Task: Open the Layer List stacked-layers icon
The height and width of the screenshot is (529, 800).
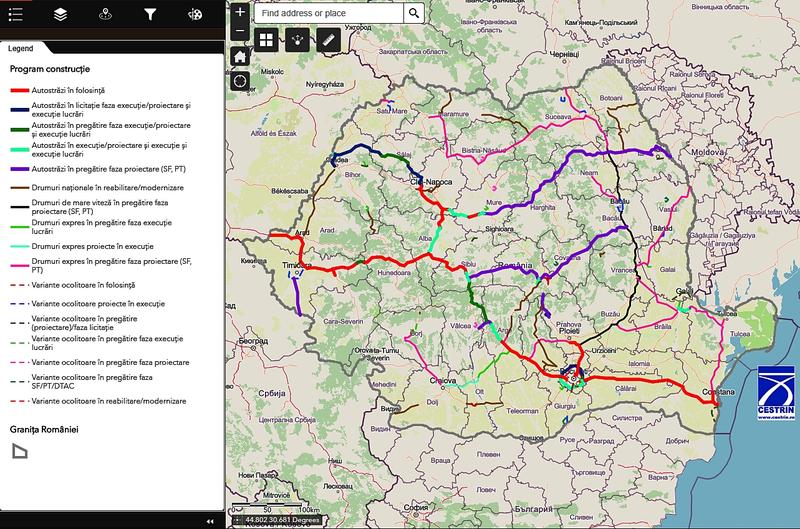Action: (x=60, y=14)
